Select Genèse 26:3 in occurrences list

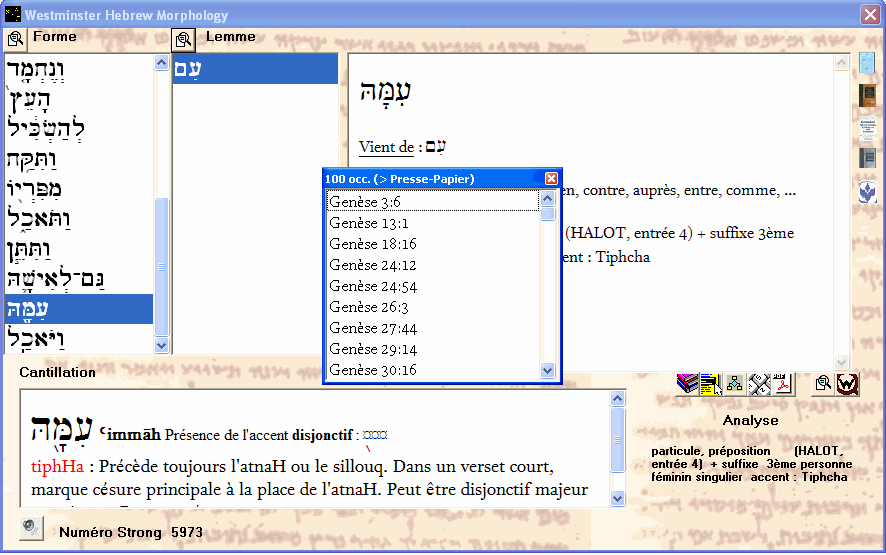pos(433,307)
